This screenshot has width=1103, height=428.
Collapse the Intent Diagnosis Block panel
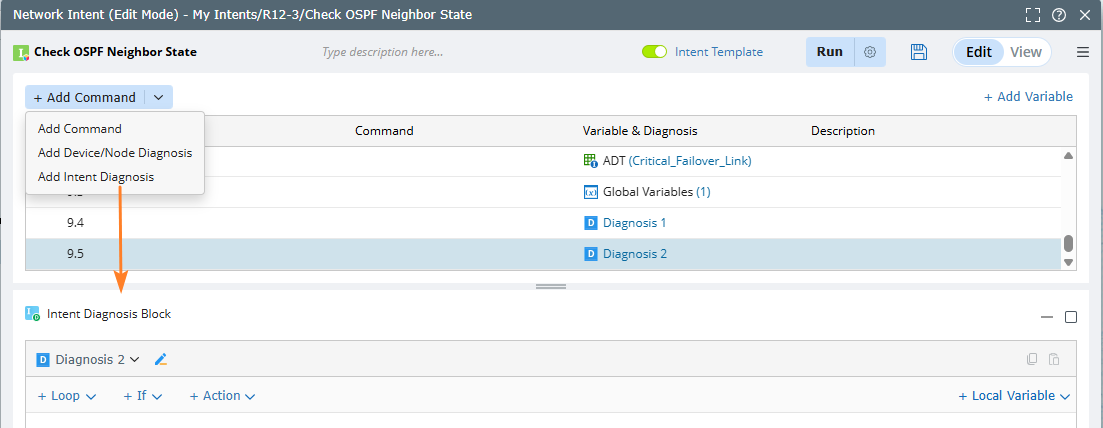(x=1047, y=317)
